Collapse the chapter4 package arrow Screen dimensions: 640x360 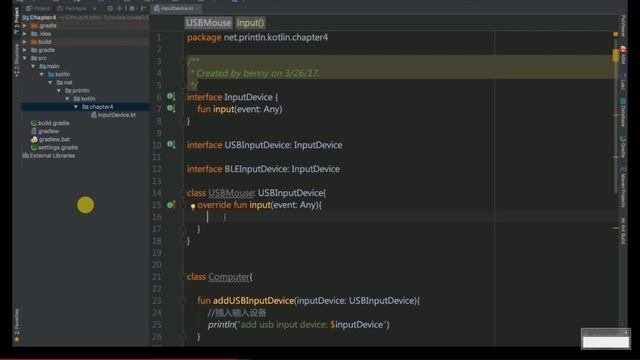76,107
